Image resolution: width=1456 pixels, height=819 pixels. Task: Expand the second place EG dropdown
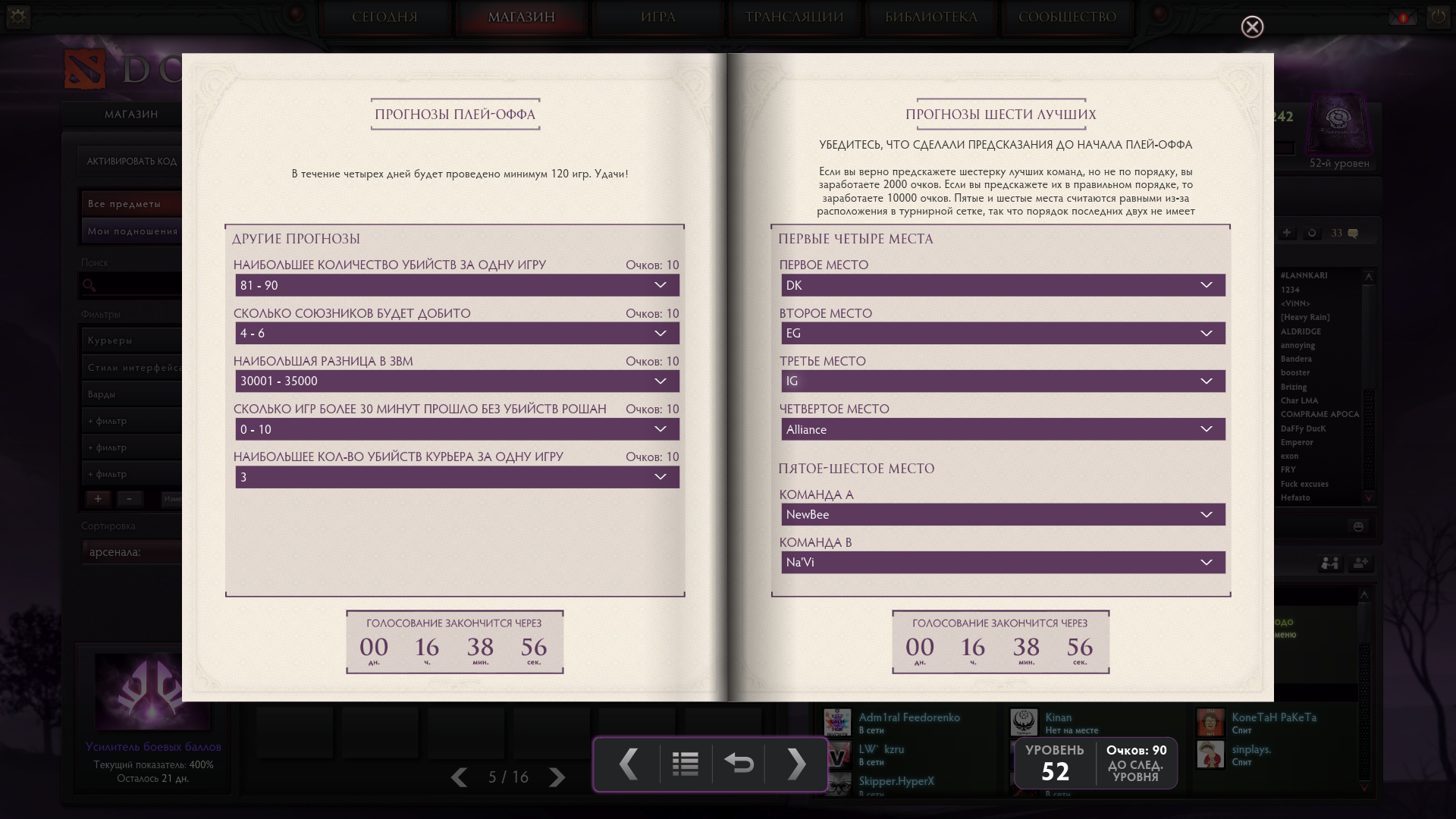pos(1003,333)
